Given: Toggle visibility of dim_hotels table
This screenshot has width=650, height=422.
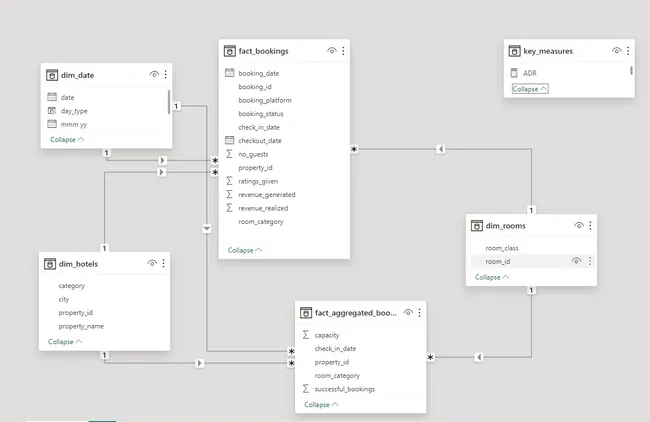Looking at the screenshot, I should (x=152, y=263).
